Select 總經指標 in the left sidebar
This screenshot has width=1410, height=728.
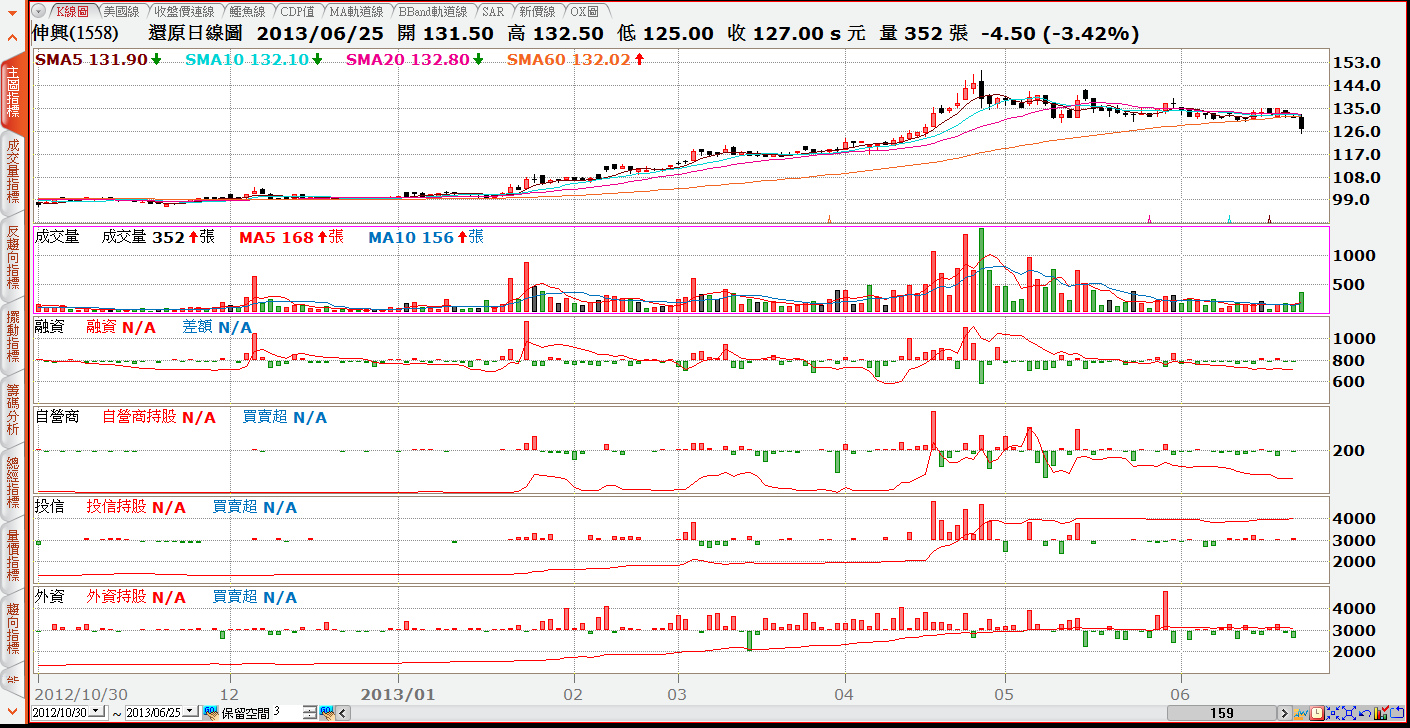[x=12, y=483]
